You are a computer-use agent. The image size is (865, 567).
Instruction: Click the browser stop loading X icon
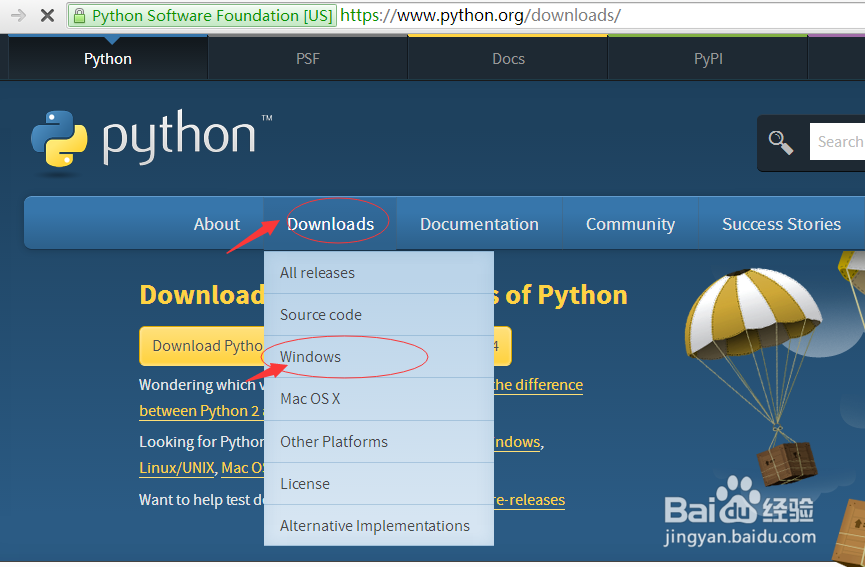(47, 15)
